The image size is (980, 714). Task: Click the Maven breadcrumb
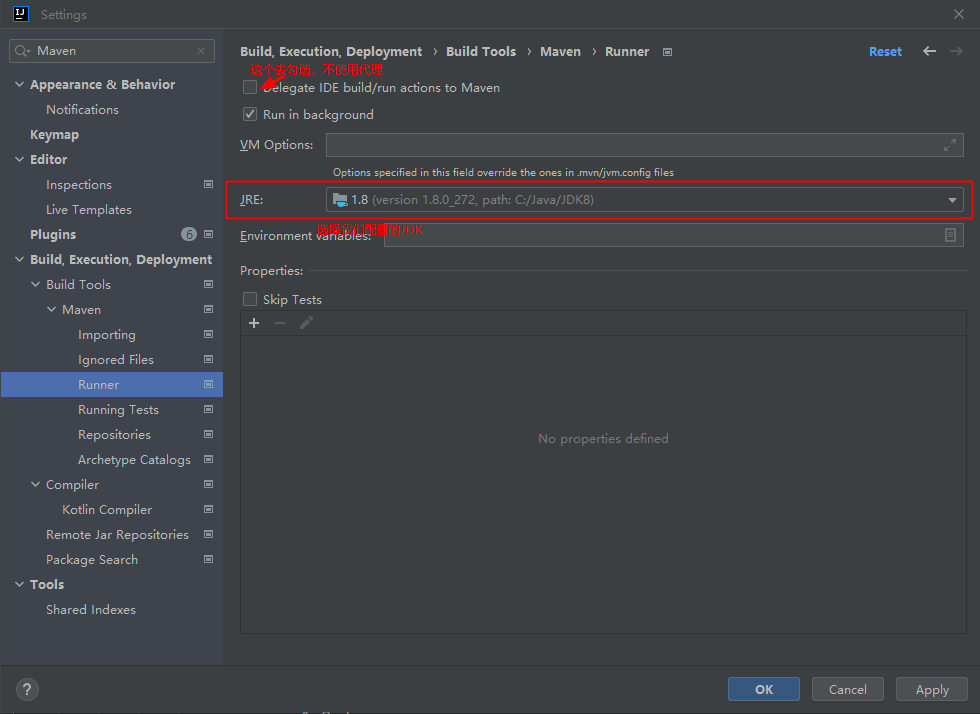(560, 51)
